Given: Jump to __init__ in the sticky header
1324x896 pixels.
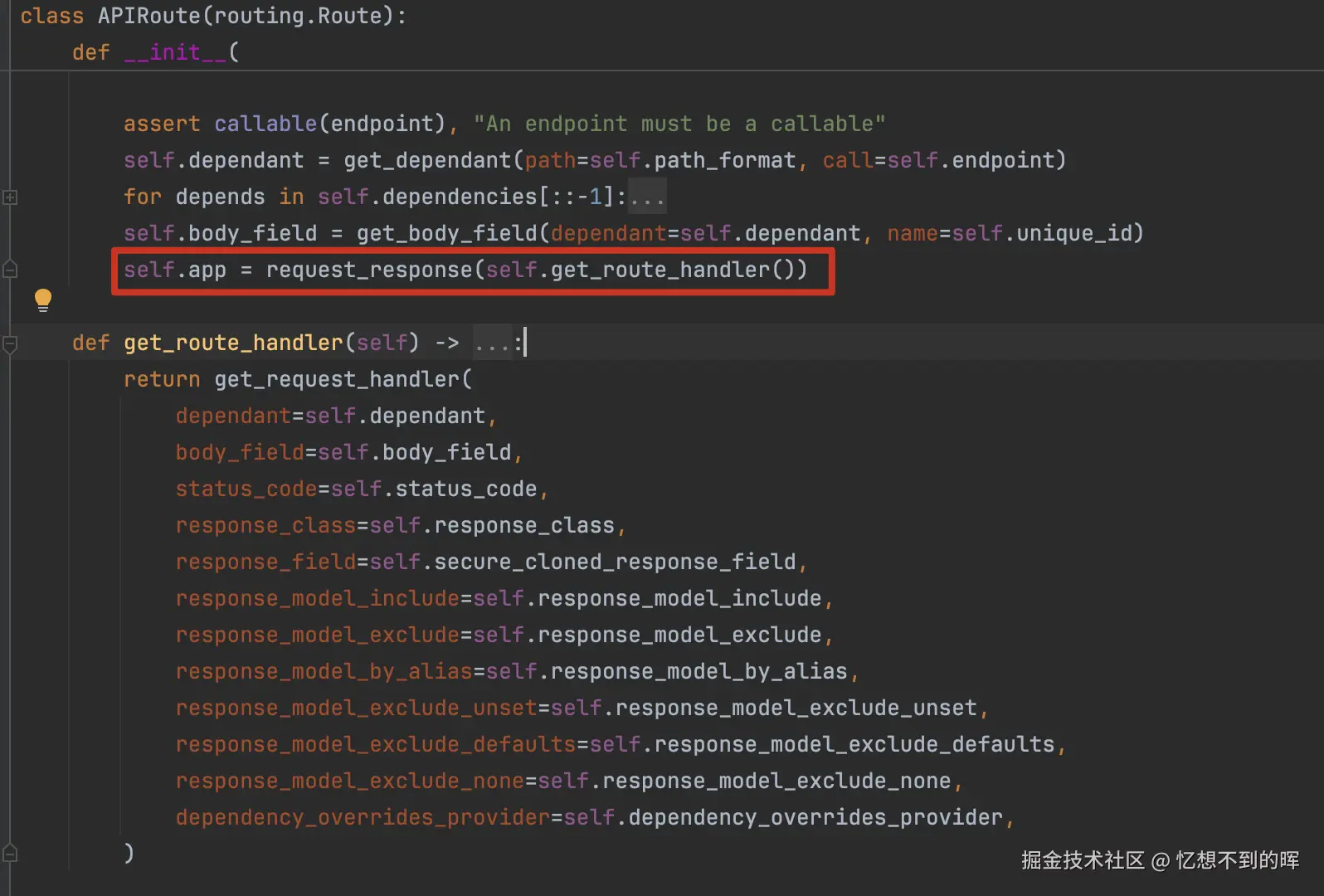Looking at the screenshot, I should click(174, 52).
